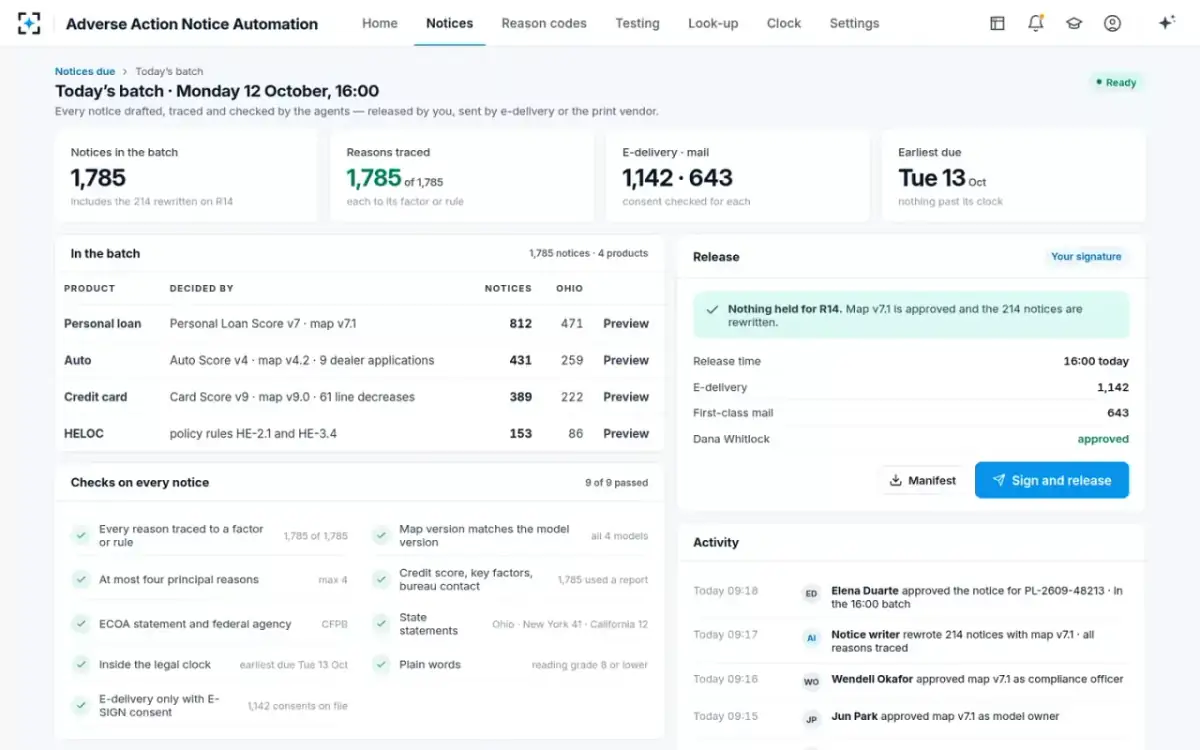Click the Notice writer AI avatar
The image size is (1200, 750).
pyautogui.click(x=812, y=638)
